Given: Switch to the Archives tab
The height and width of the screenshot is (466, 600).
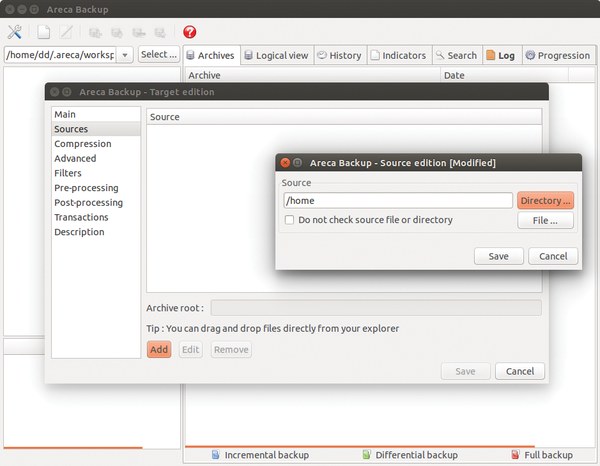Looking at the screenshot, I should pyautogui.click(x=212, y=55).
